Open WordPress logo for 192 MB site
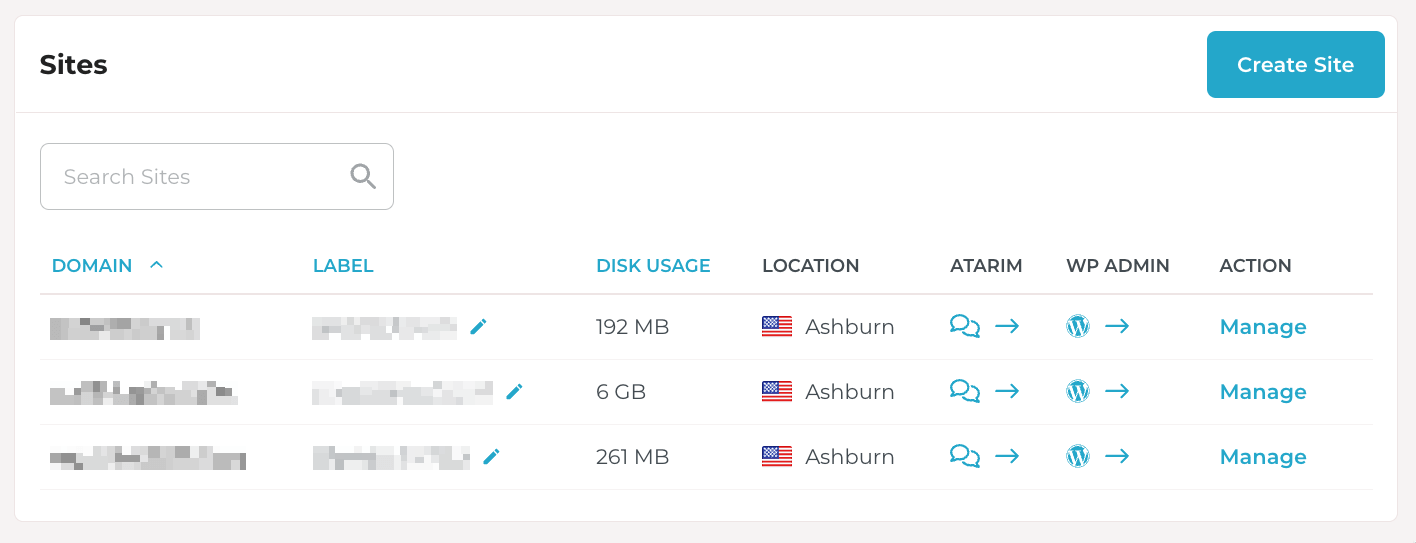This screenshot has width=1416, height=543. [x=1078, y=326]
